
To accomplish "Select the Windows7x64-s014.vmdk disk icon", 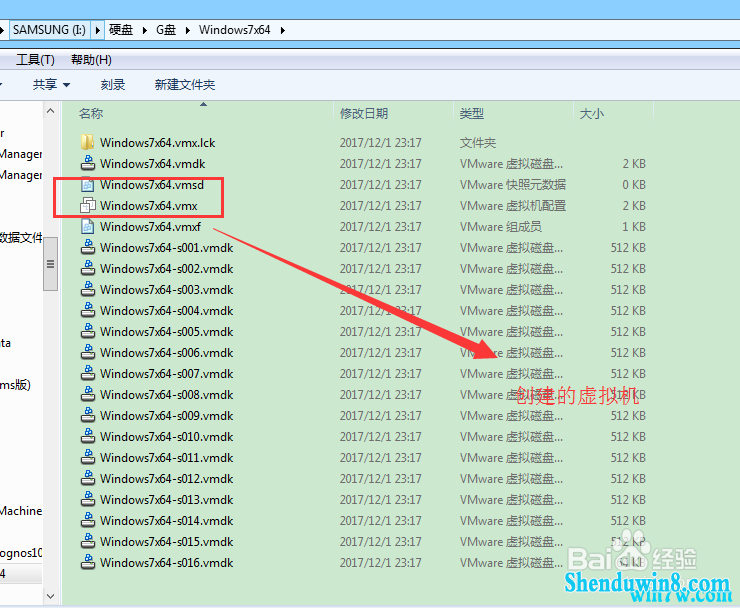I will (87, 521).
